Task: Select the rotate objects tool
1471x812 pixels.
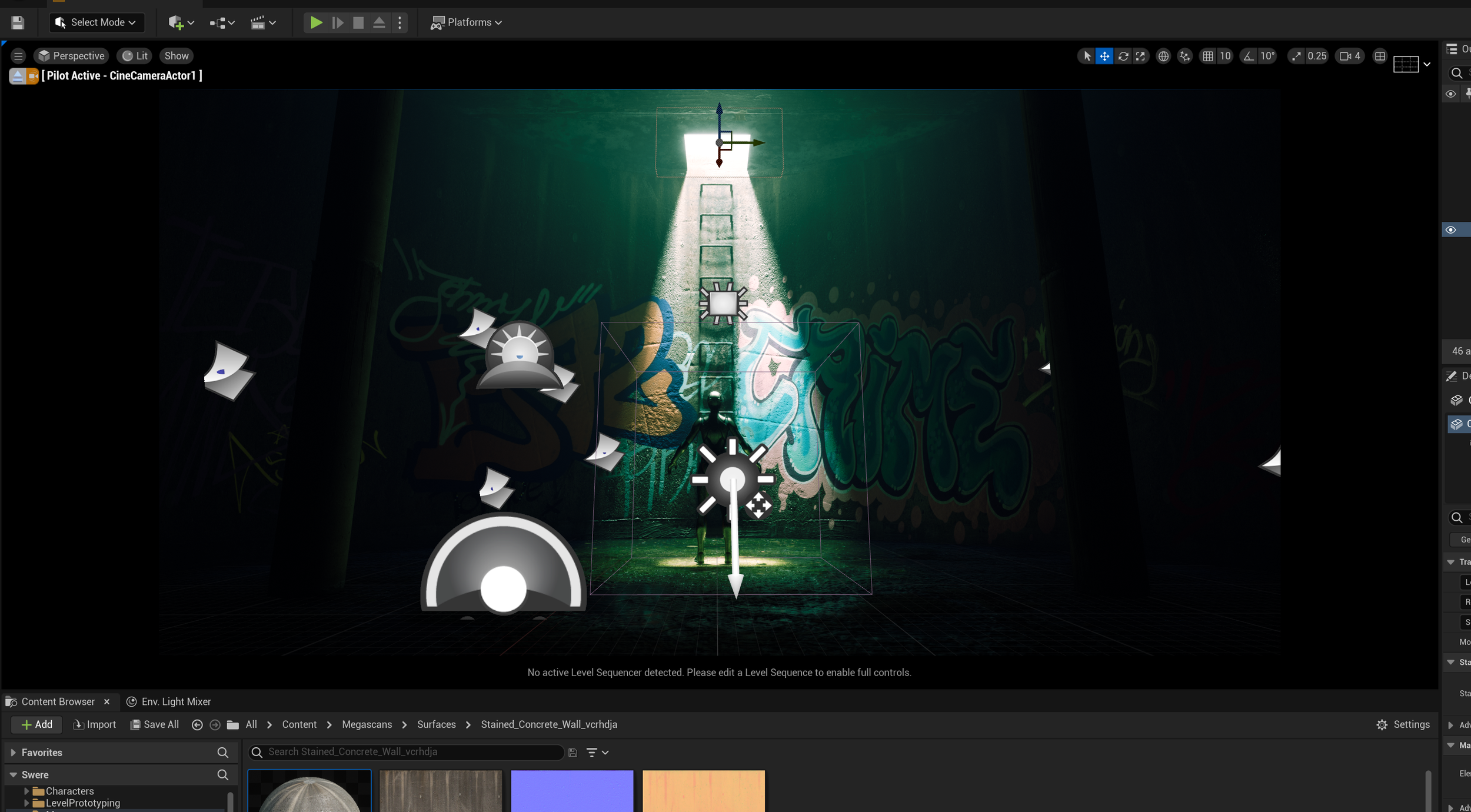Action: pyautogui.click(x=1123, y=56)
